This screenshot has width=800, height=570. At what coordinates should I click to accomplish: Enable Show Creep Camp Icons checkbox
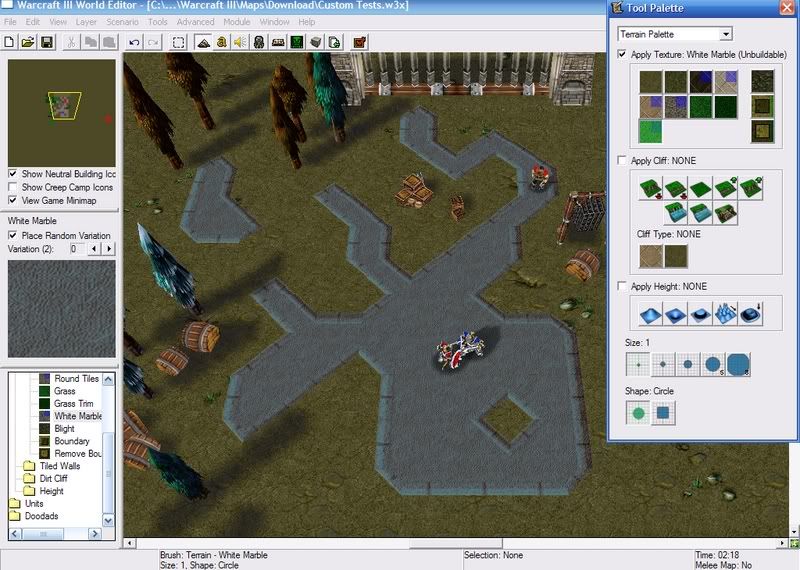click(x=13, y=187)
